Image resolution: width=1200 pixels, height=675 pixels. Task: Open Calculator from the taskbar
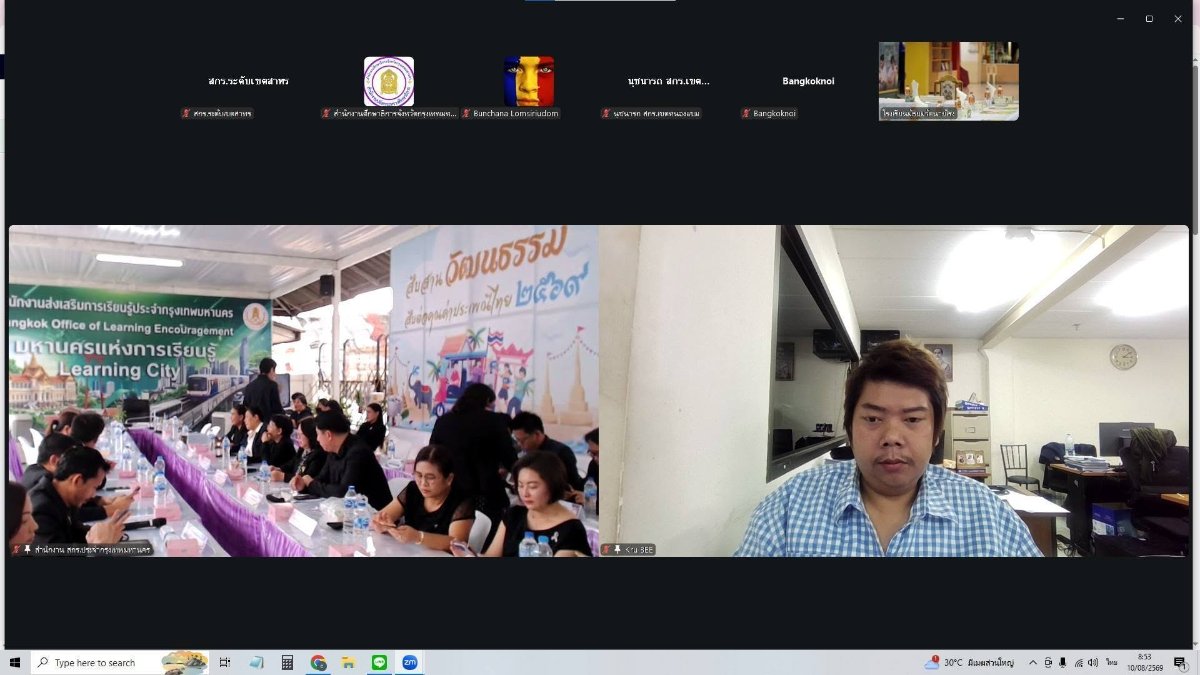pos(287,662)
